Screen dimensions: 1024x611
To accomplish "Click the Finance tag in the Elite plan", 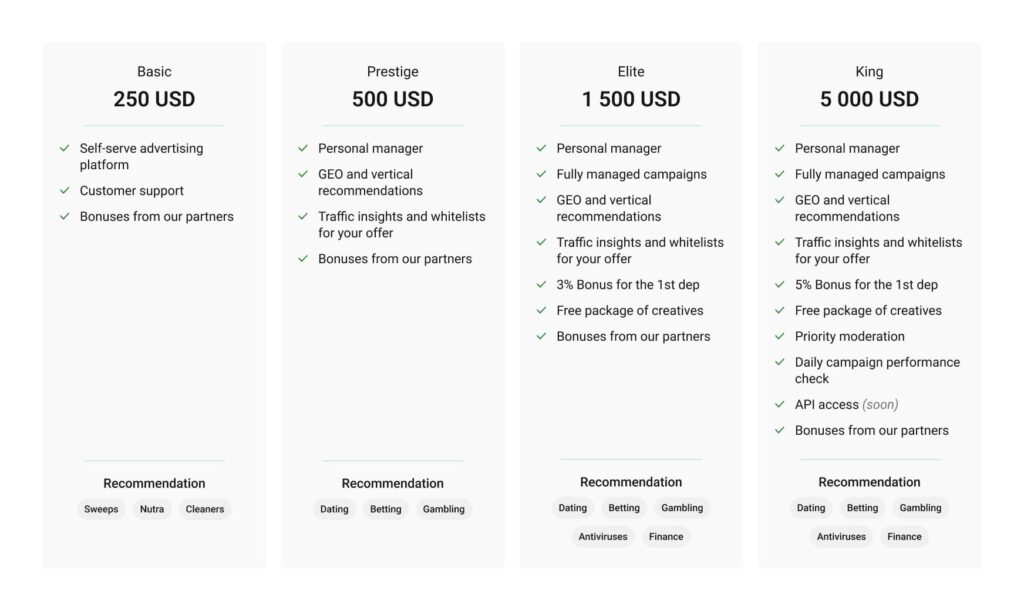I will 666,537.
